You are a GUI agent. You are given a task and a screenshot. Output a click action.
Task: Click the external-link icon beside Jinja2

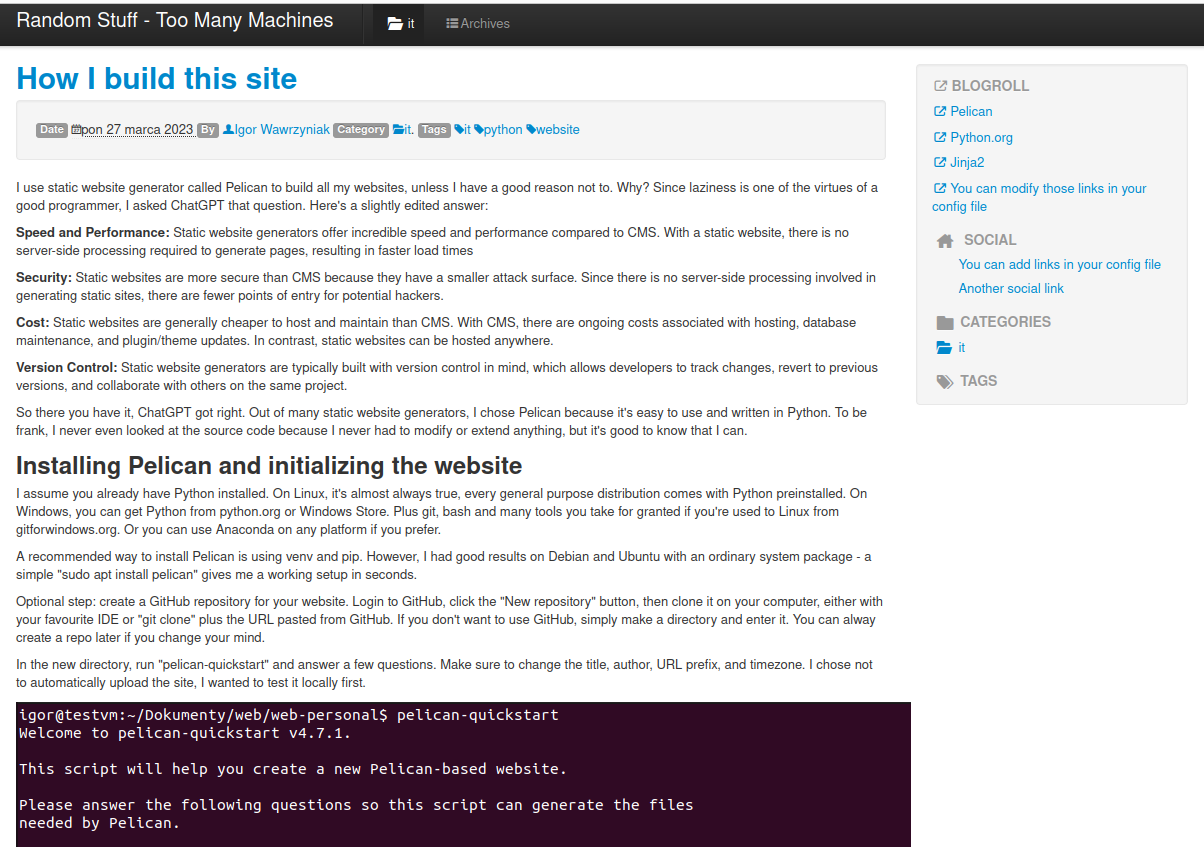[x=939, y=163]
